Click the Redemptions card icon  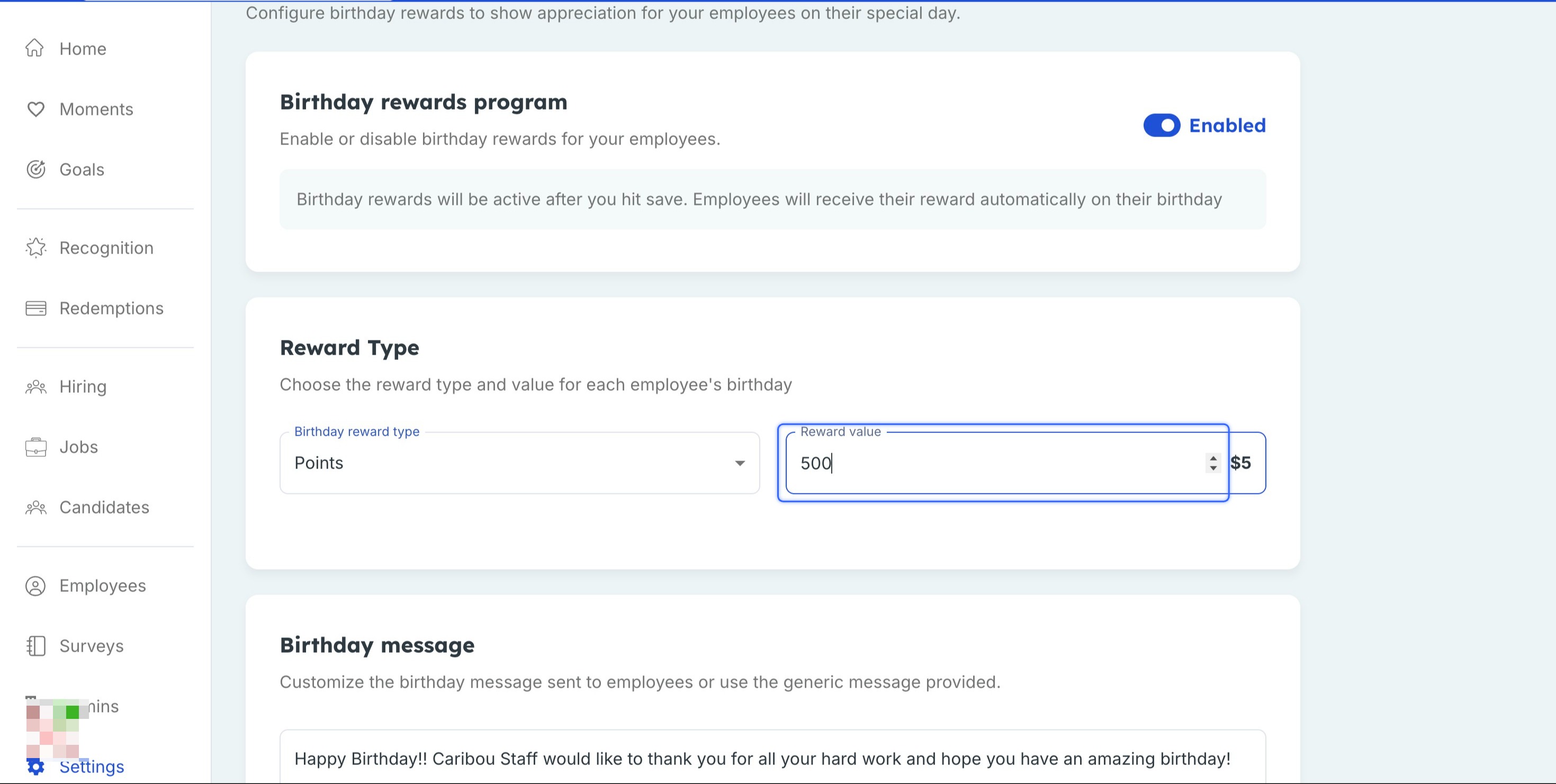click(x=35, y=308)
